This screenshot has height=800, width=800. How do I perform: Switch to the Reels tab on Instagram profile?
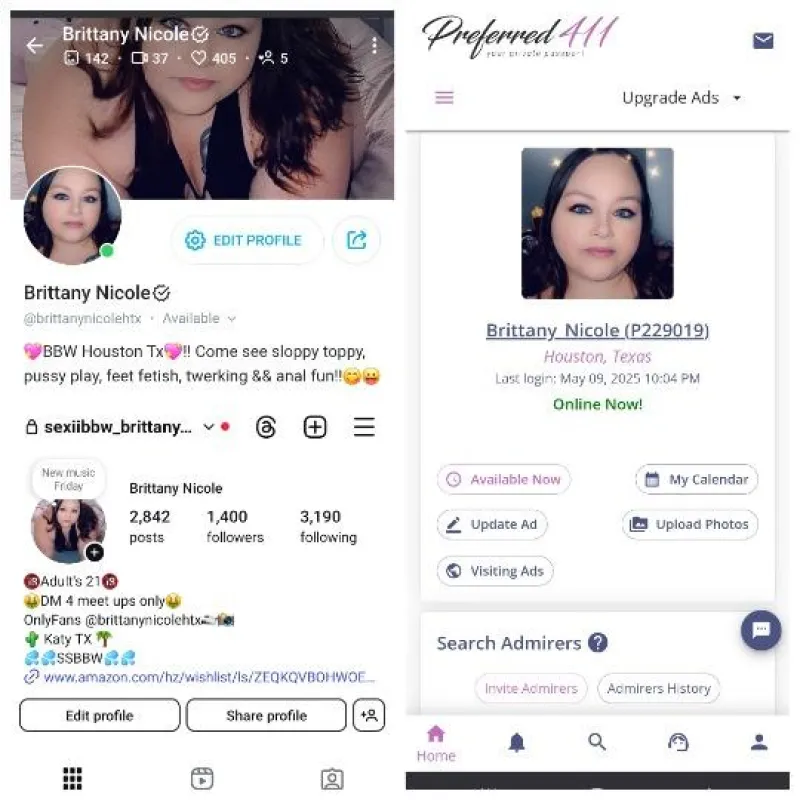[x=202, y=779]
